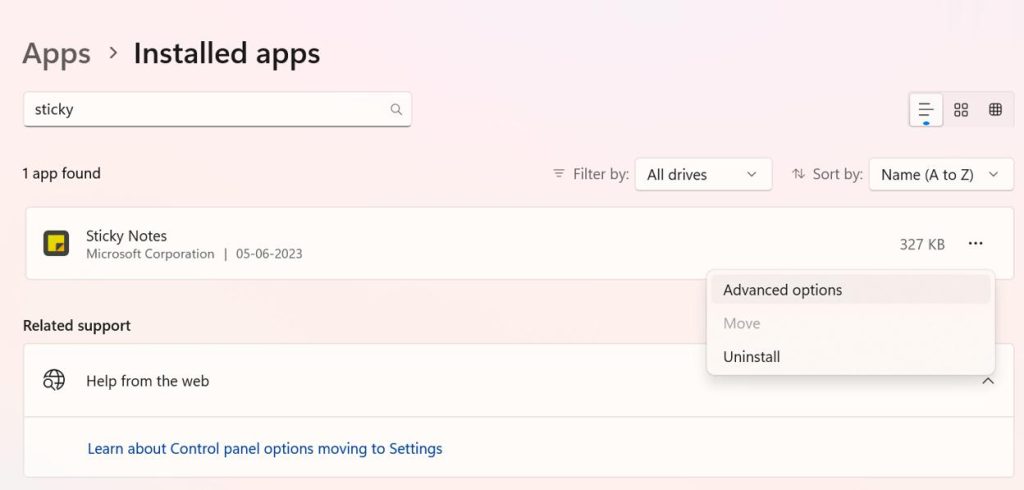This screenshot has width=1024, height=490.
Task: Go back to Apps breadcrumb
Action: (x=56, y=54)
